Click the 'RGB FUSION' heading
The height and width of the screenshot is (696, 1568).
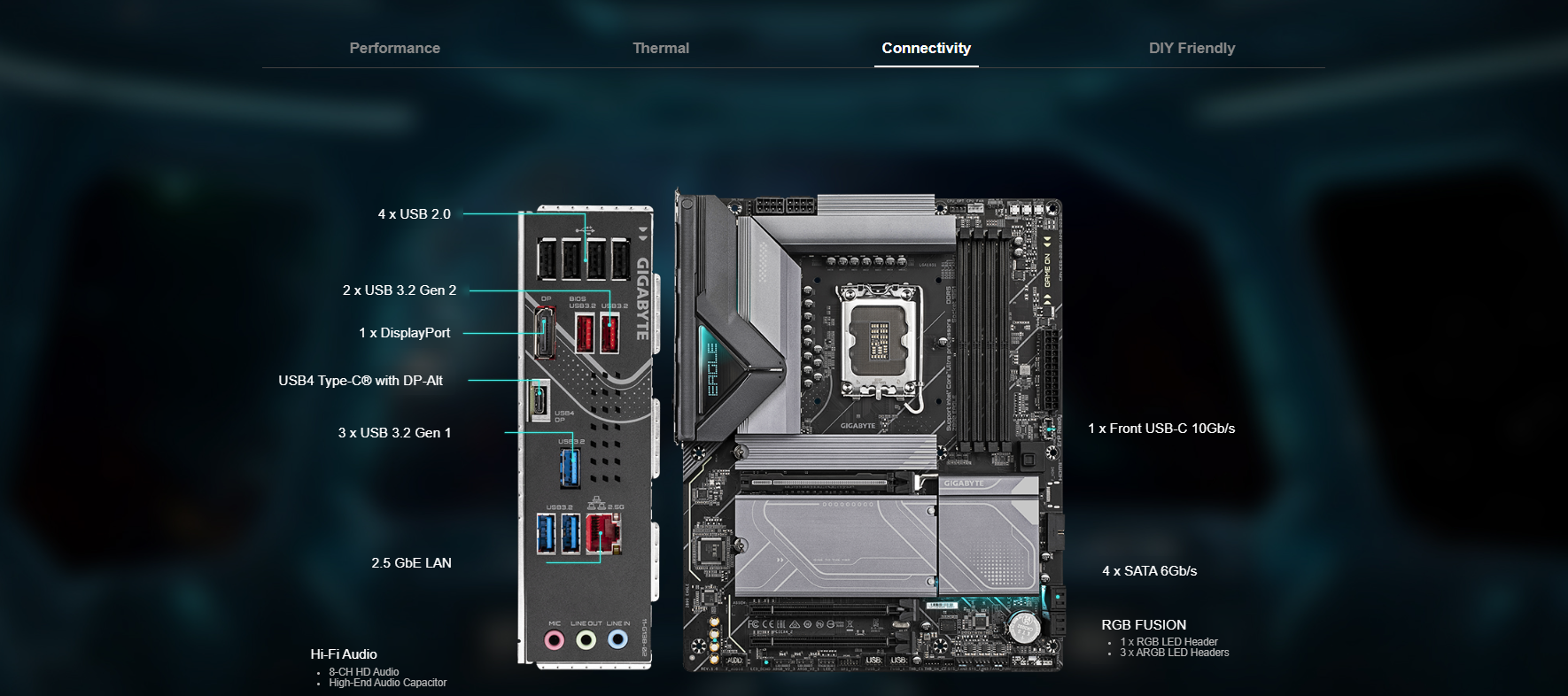click(1144, 624)
